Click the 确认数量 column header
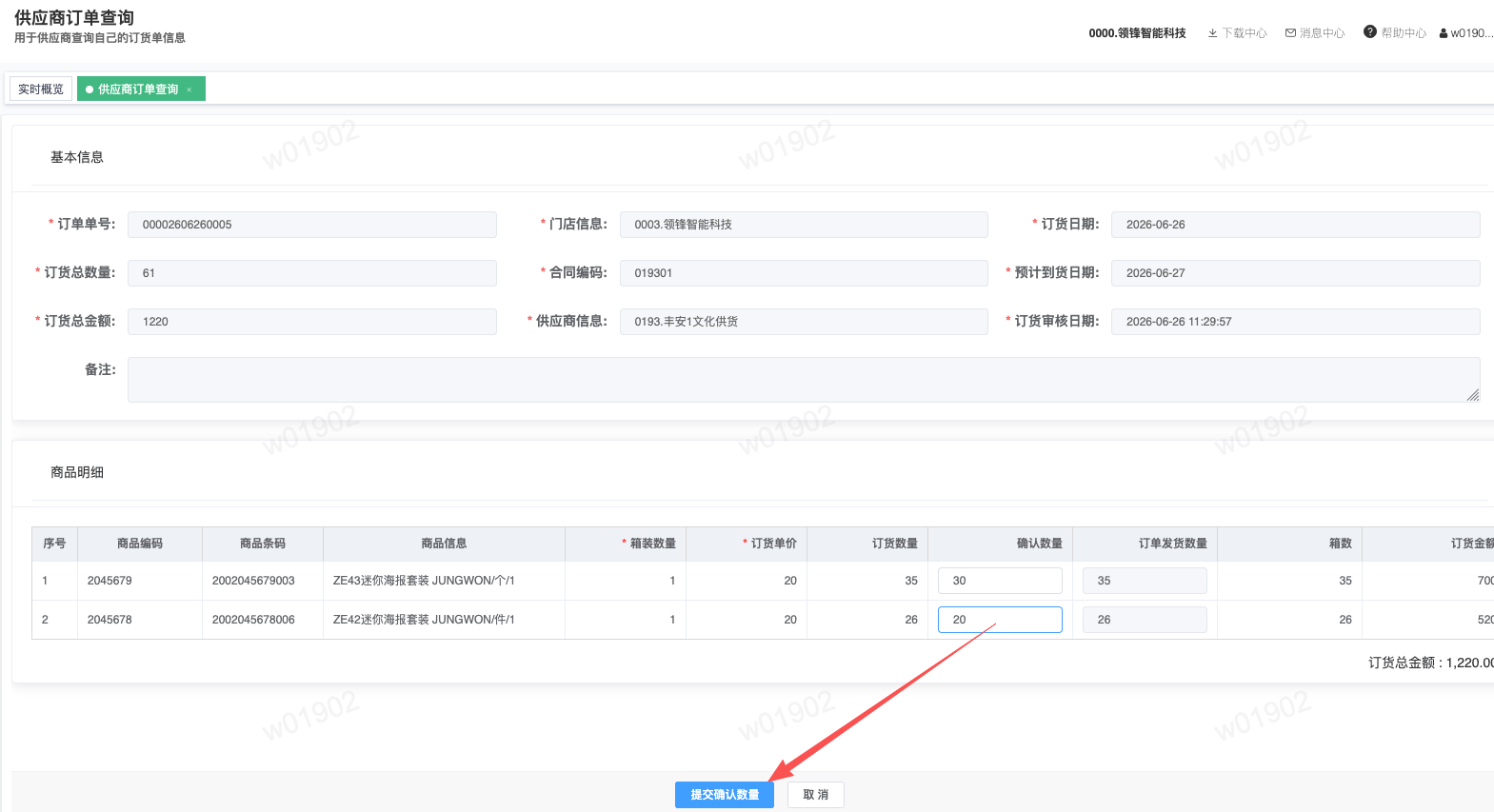The height and width of the screenshot is (812, 1494). point(1039,544)
